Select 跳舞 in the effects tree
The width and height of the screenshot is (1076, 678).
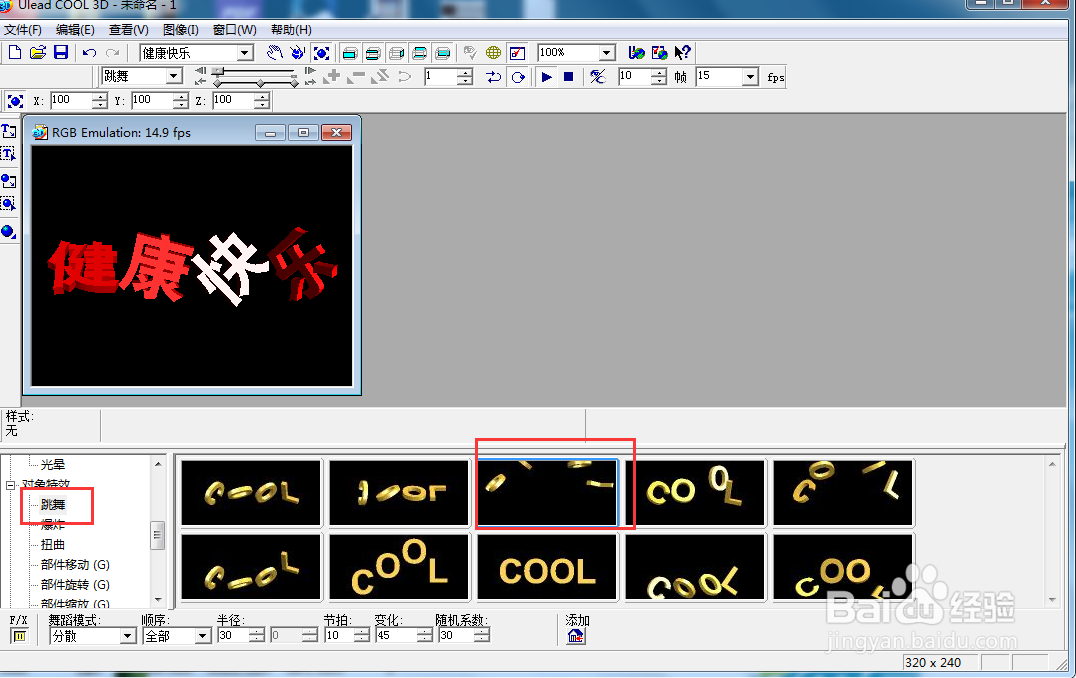tap(53, 505)
